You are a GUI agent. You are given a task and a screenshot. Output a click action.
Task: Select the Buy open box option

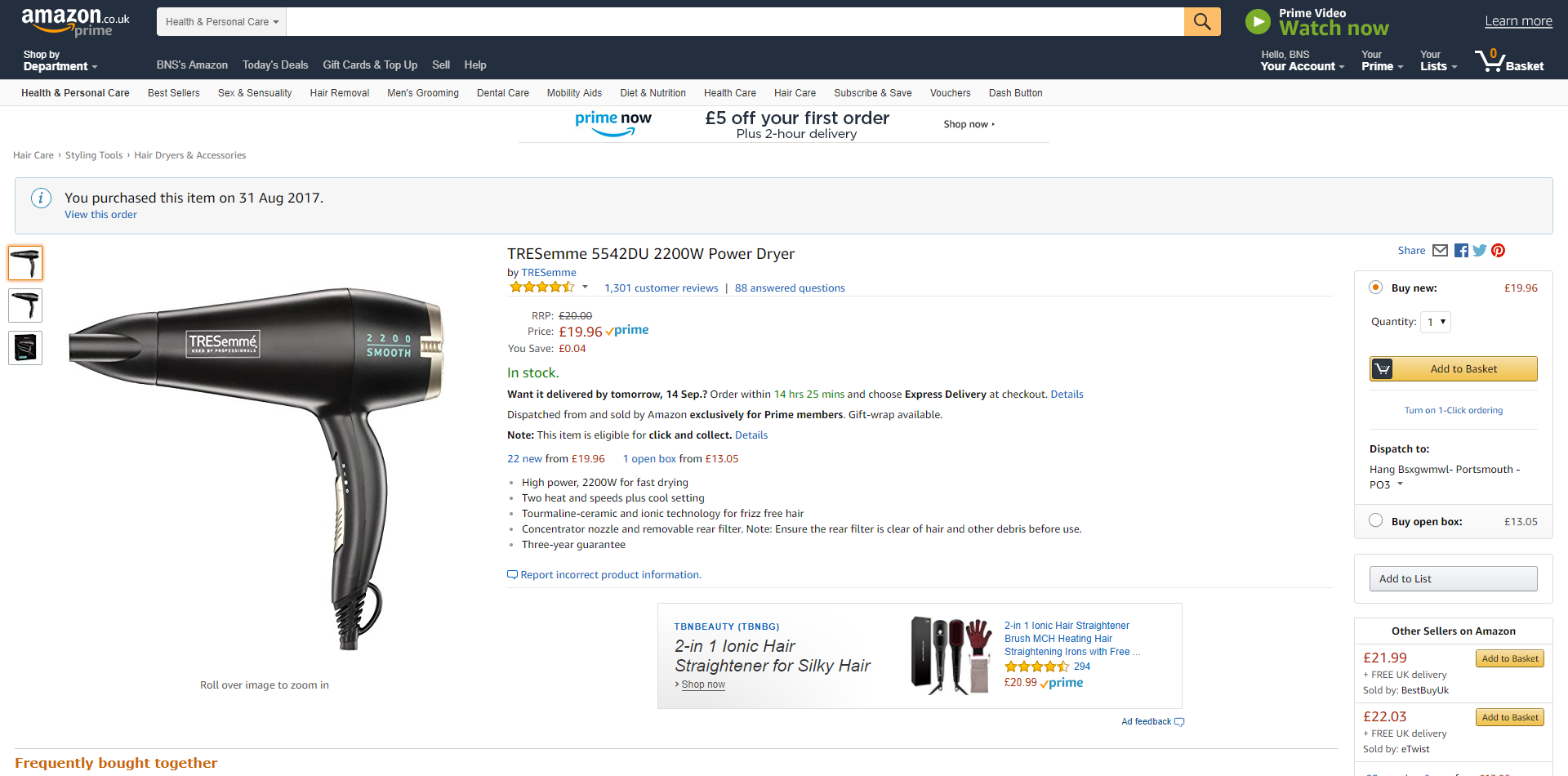pyautogui.click(x=1376, y=521)
